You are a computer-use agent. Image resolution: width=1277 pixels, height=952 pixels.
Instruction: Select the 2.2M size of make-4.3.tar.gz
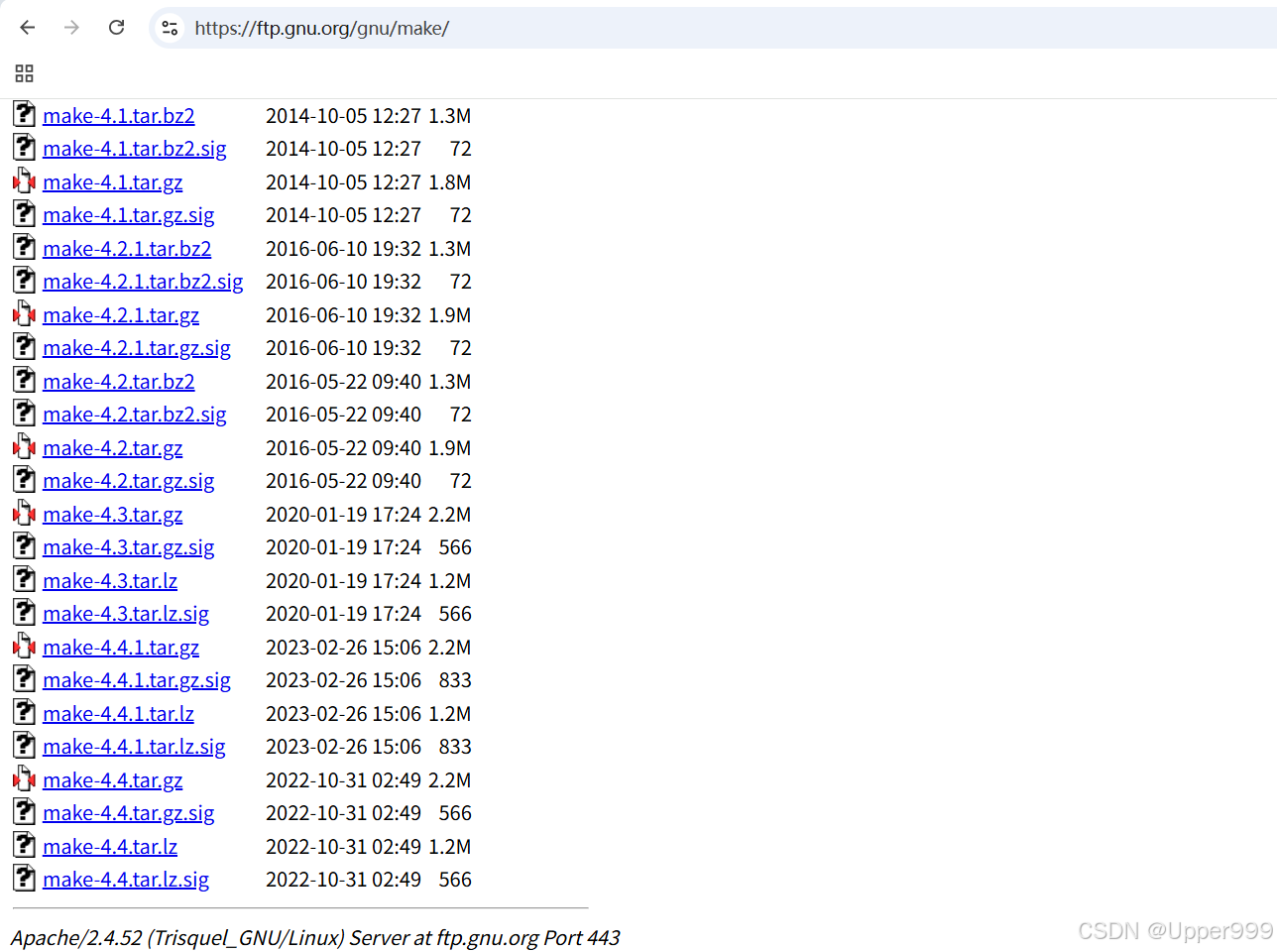(x=449, y=515)
